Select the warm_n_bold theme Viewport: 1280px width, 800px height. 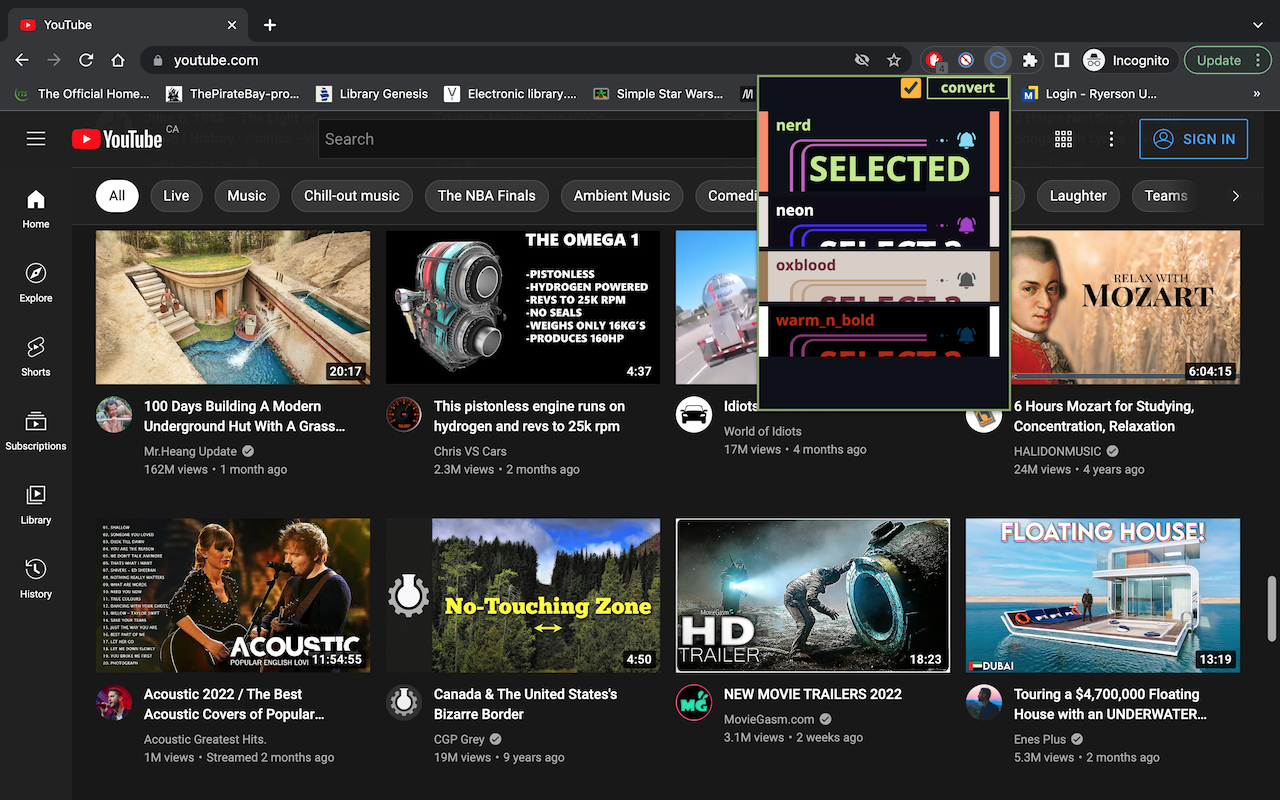(879, 331)
